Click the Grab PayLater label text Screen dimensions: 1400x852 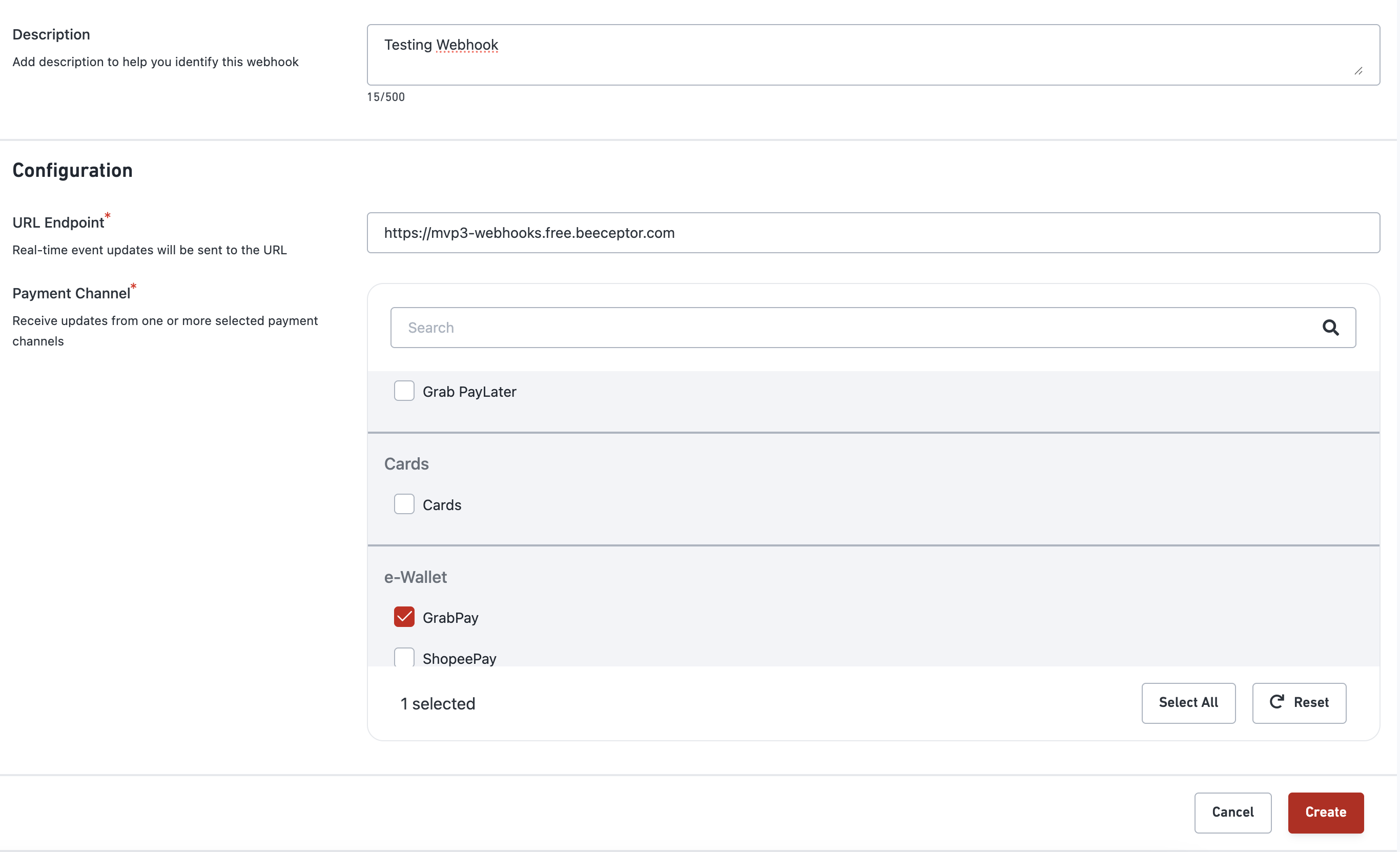pyautogui.click(x=469, y=392)
